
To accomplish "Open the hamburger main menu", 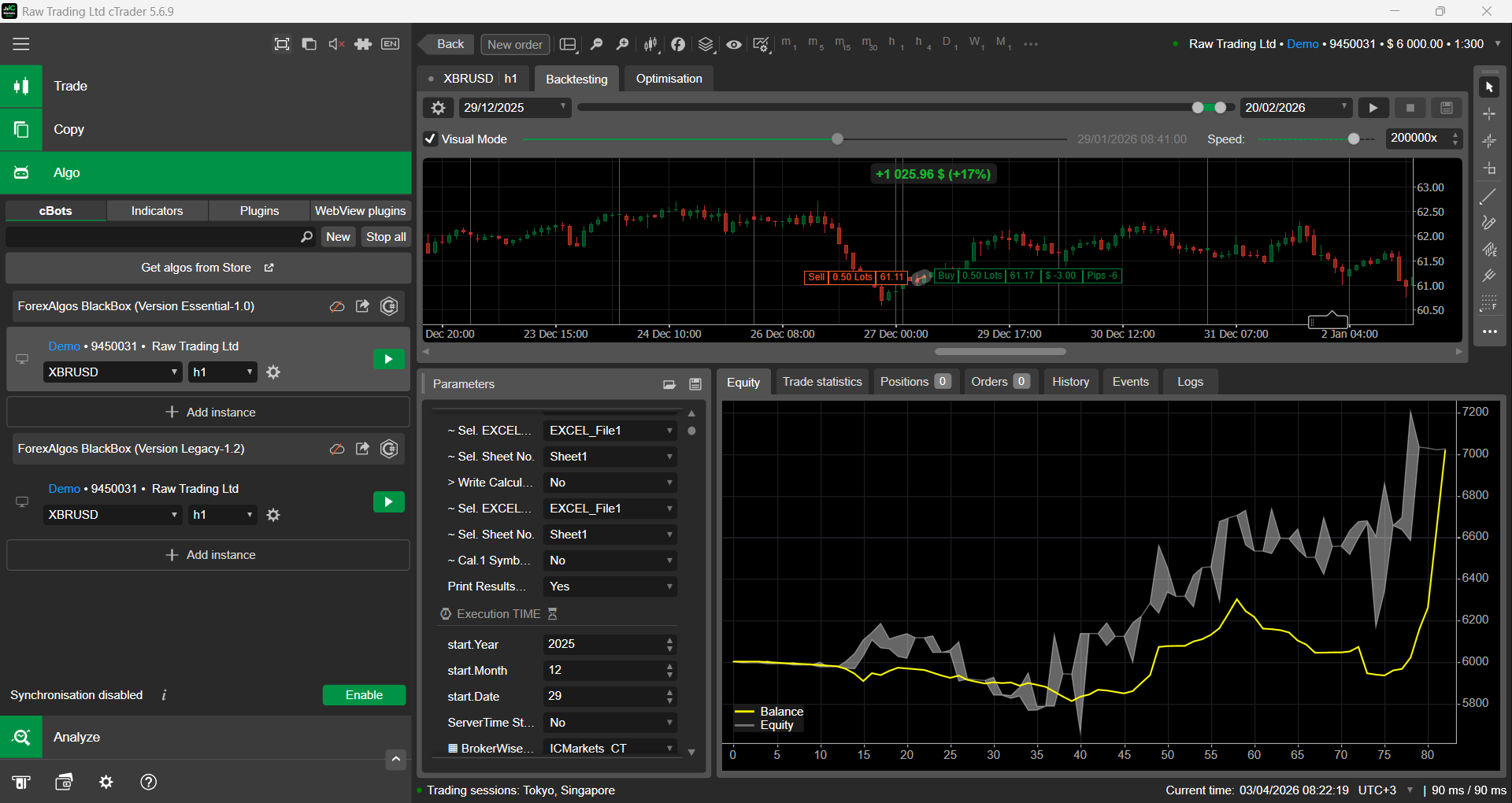I will 21,44.
